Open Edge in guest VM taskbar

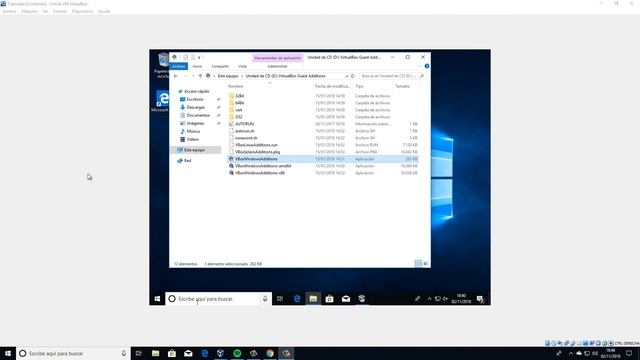click(x=297, y=299)
